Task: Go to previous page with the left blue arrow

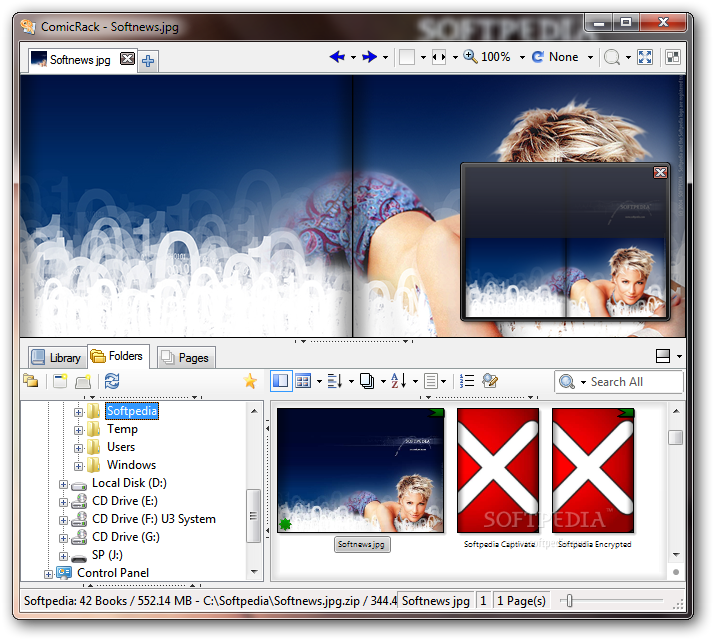Action: pos(337,57)
